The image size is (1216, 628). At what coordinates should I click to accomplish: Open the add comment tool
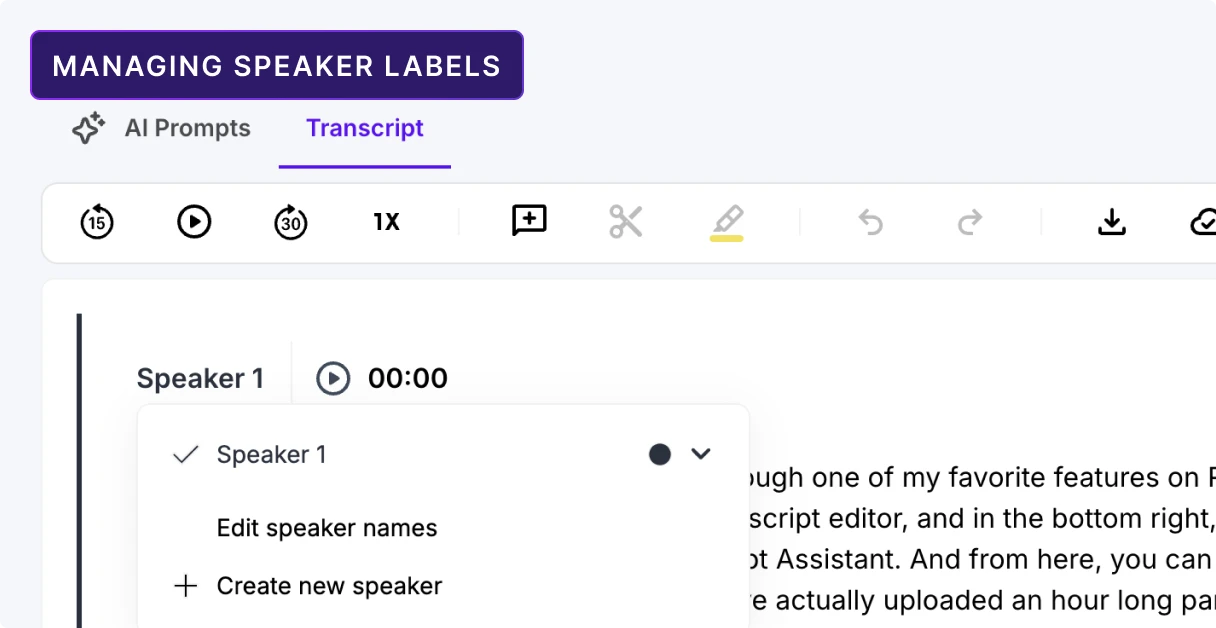529,221
